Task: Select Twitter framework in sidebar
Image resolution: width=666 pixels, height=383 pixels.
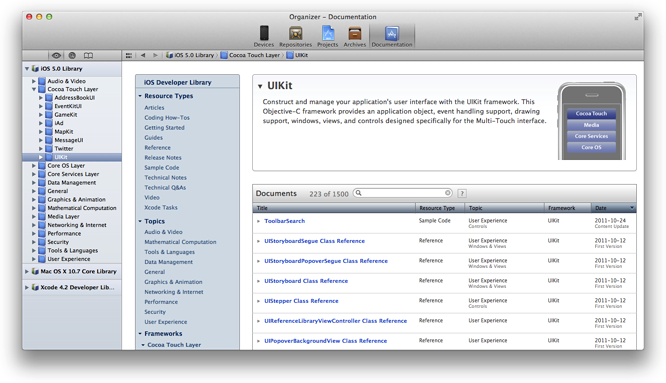Action: [64, 149]
